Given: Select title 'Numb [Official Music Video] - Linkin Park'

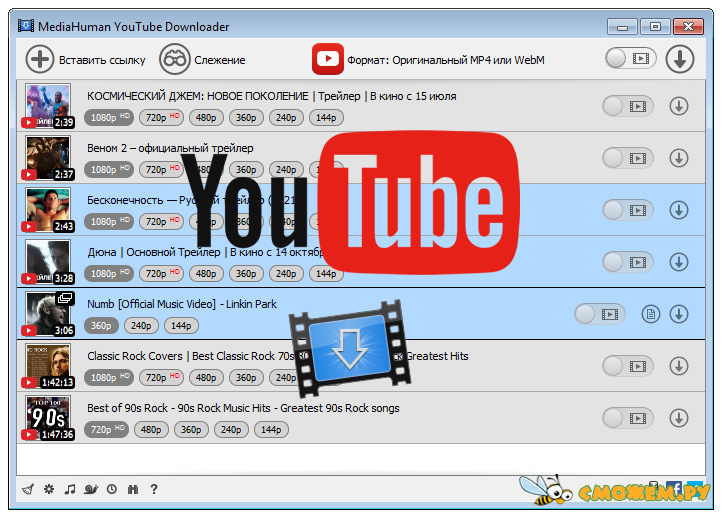Looking at the screenshot, I should pyautogui.click(x=182, y=304).
